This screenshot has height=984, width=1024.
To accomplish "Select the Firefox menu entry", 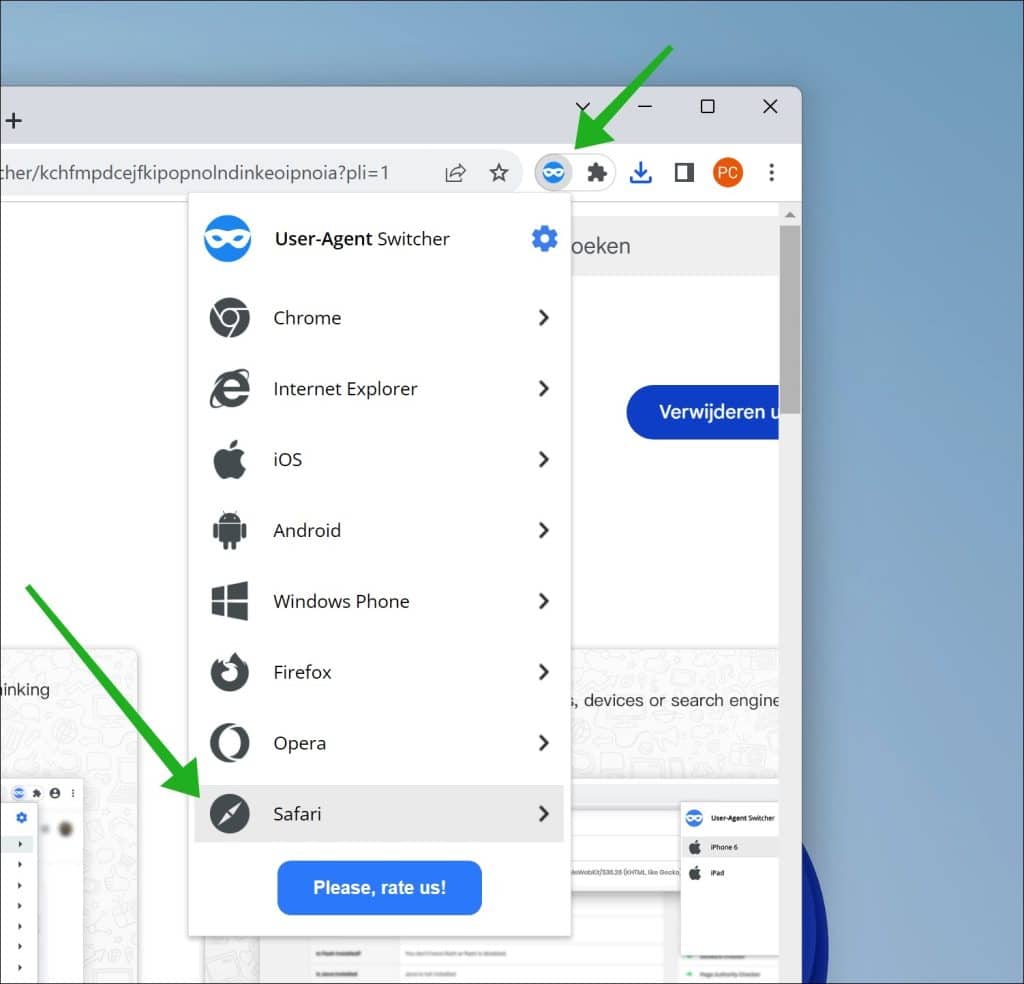I will point(379,672).
